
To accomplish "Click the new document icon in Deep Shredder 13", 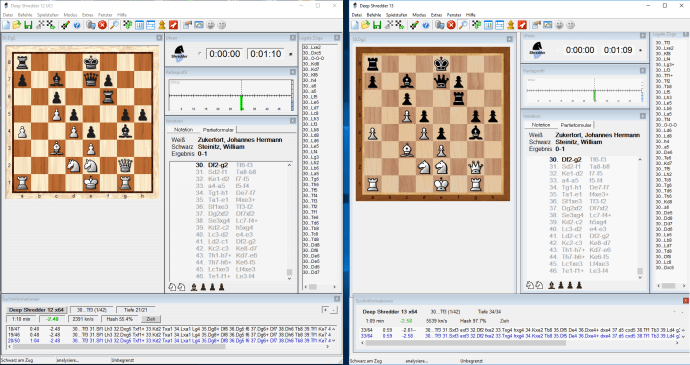I will tap(354, 25).
